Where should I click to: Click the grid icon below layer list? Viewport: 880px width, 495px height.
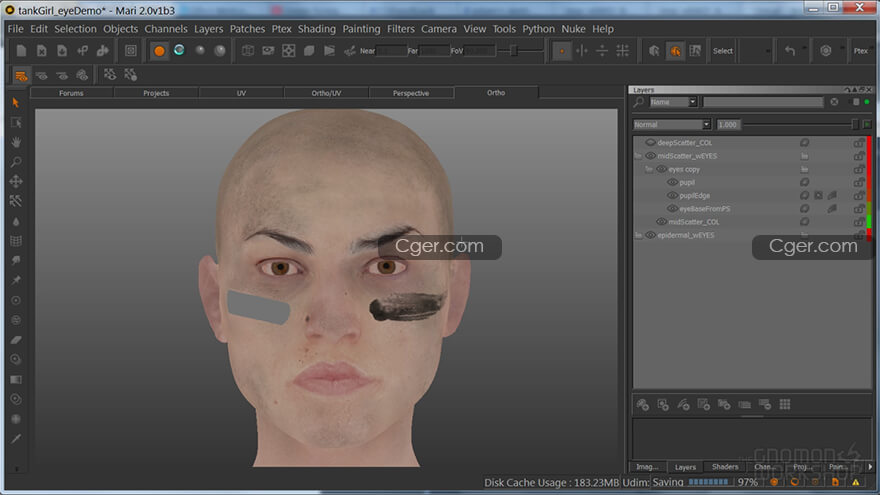click(785, 404)
